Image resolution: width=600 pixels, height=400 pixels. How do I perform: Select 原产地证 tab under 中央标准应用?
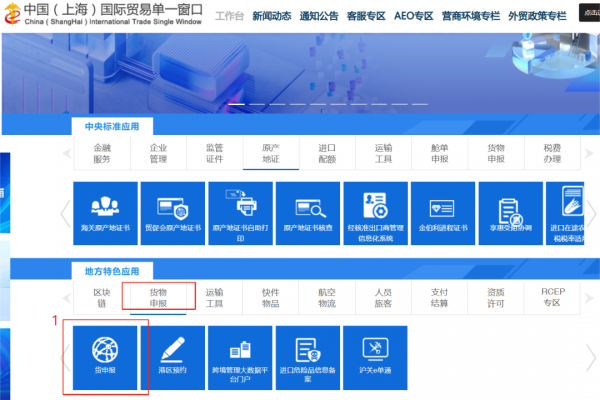click(270, 152)
